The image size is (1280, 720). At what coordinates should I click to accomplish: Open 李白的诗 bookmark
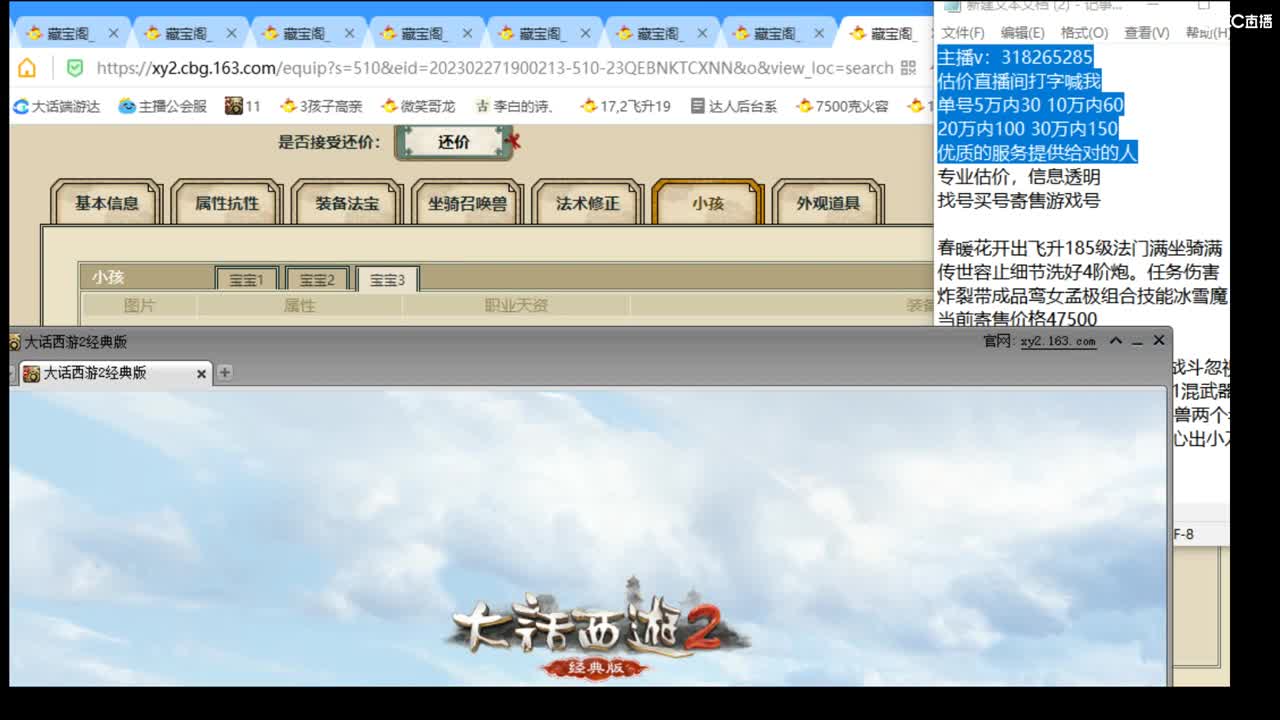[x=514, y=106]
